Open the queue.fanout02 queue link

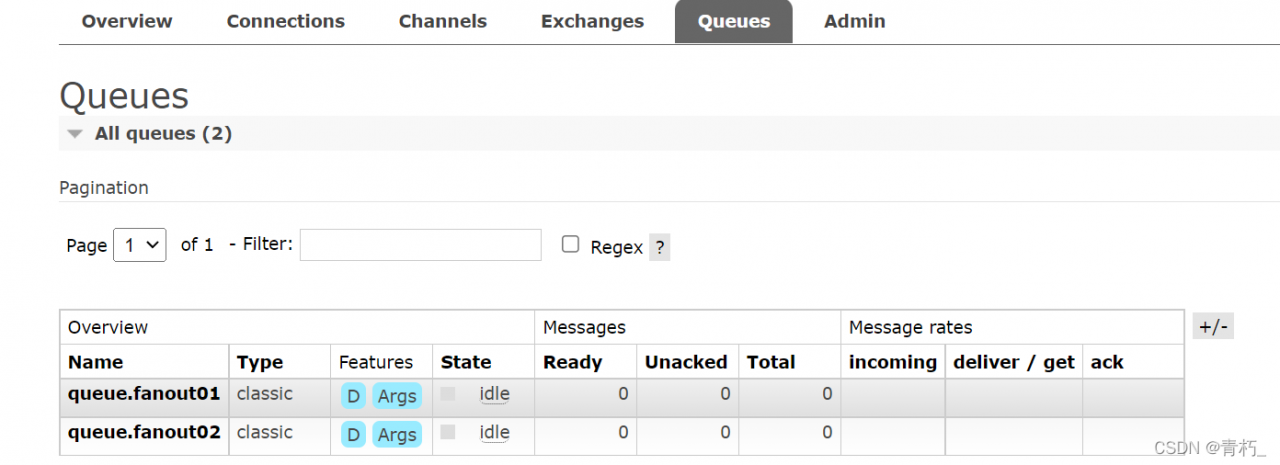pyautogui.click(x=144, y=432)
